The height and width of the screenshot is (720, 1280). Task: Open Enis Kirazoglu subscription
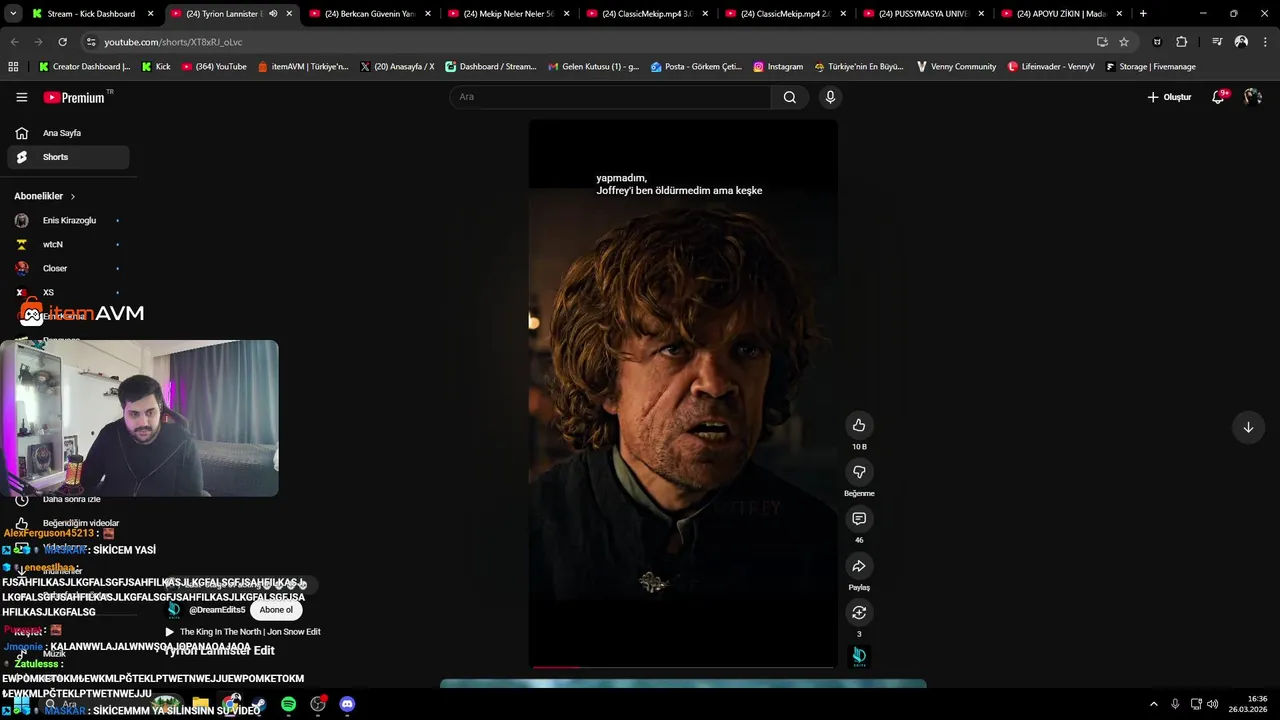point(68,220)
